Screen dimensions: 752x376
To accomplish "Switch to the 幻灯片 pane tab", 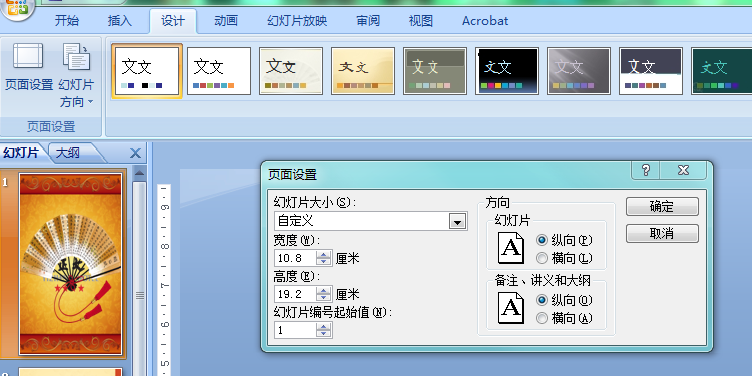I will (21, 153).
